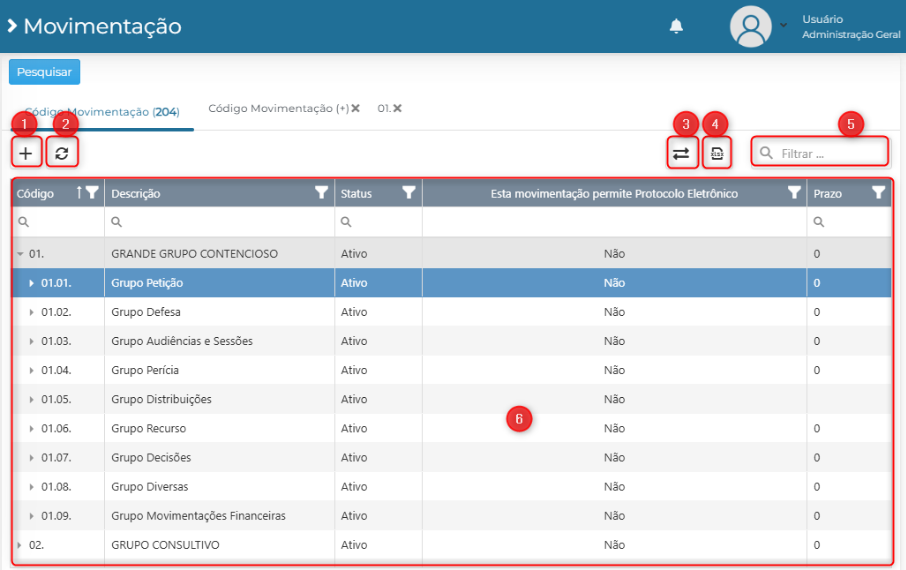
Task: Expand the 01.07. Grupo Decisões row
Action: coord(32,457)
